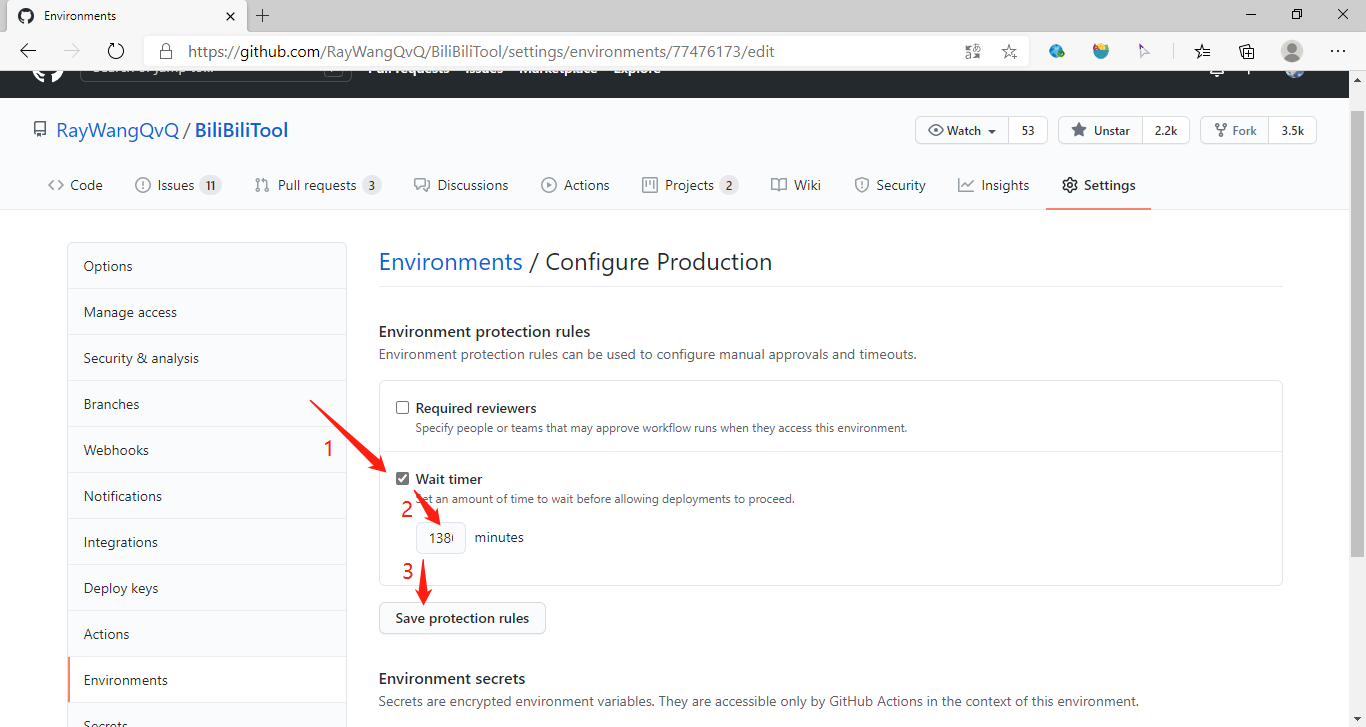The width and height of the screenshot is (1366, 727).
Task: Open the Pull requests tab
Action: coord(317,185)
